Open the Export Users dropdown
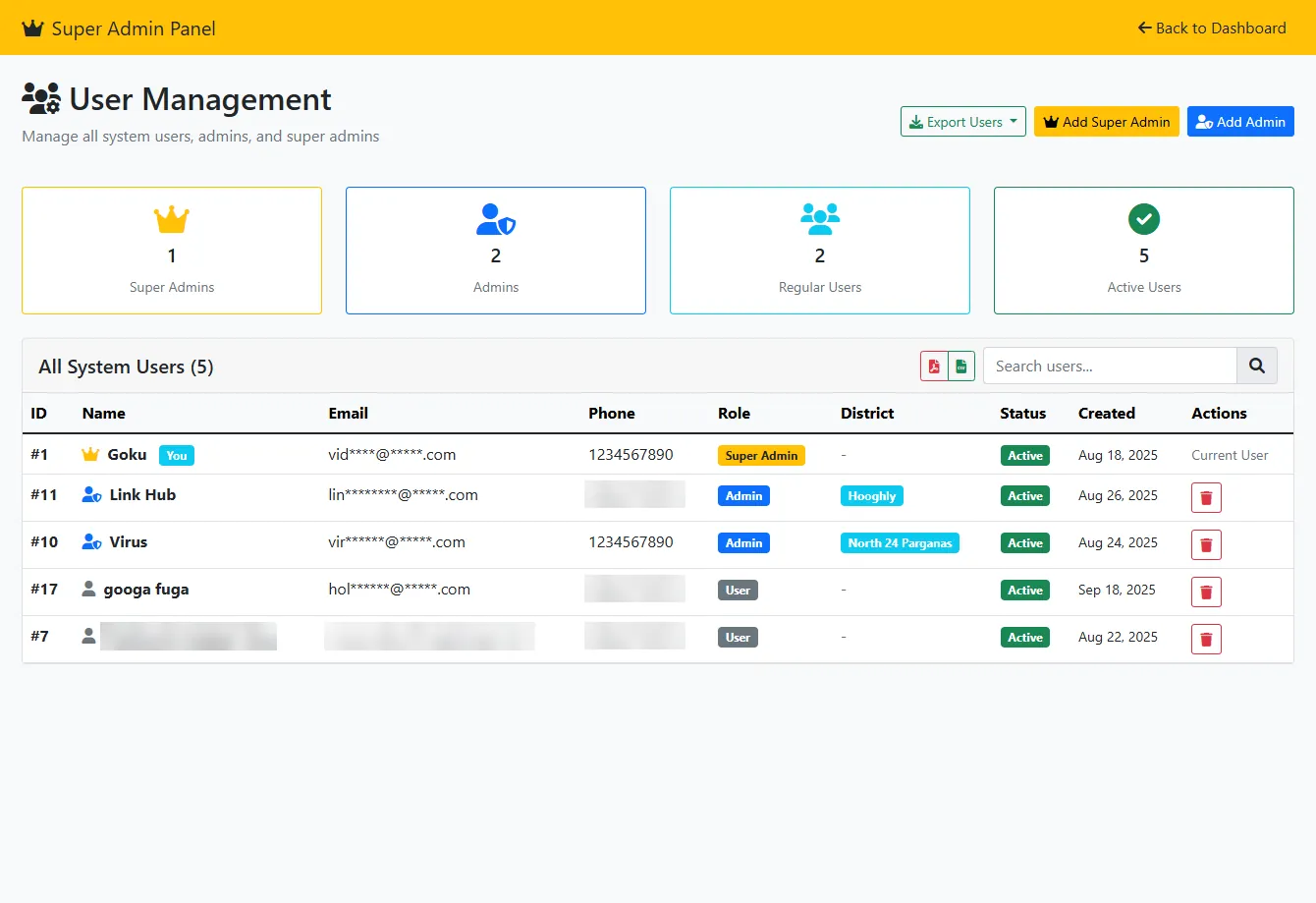Viewport: 1316px width, 903px height. coord(963,122)
